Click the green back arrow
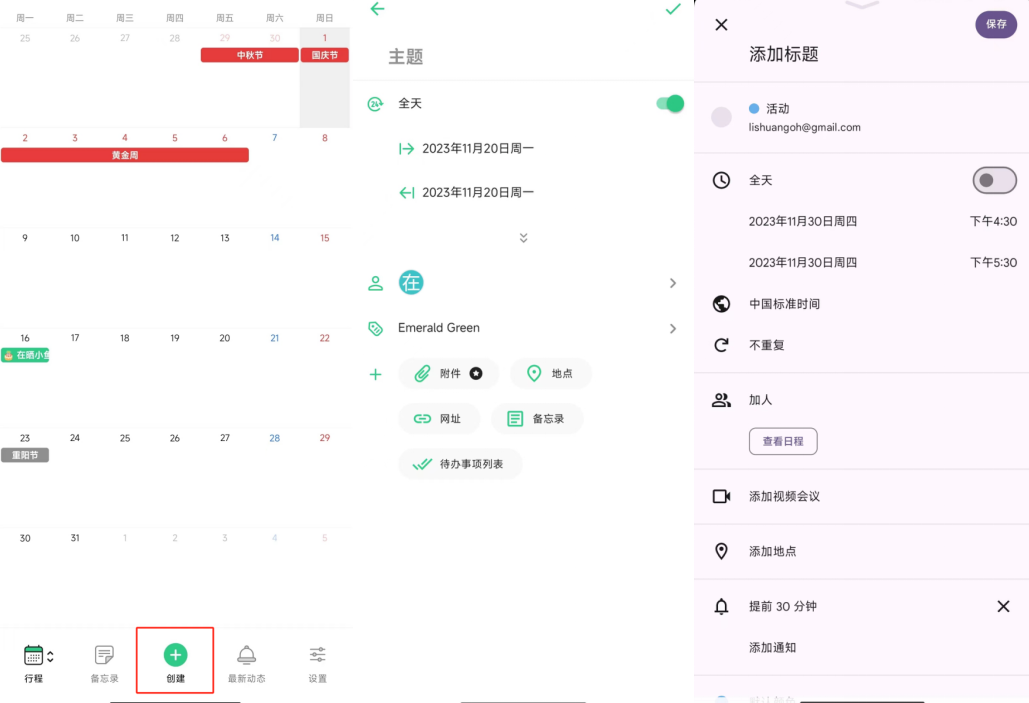The image size is (1029, 703). click(377, 9)
